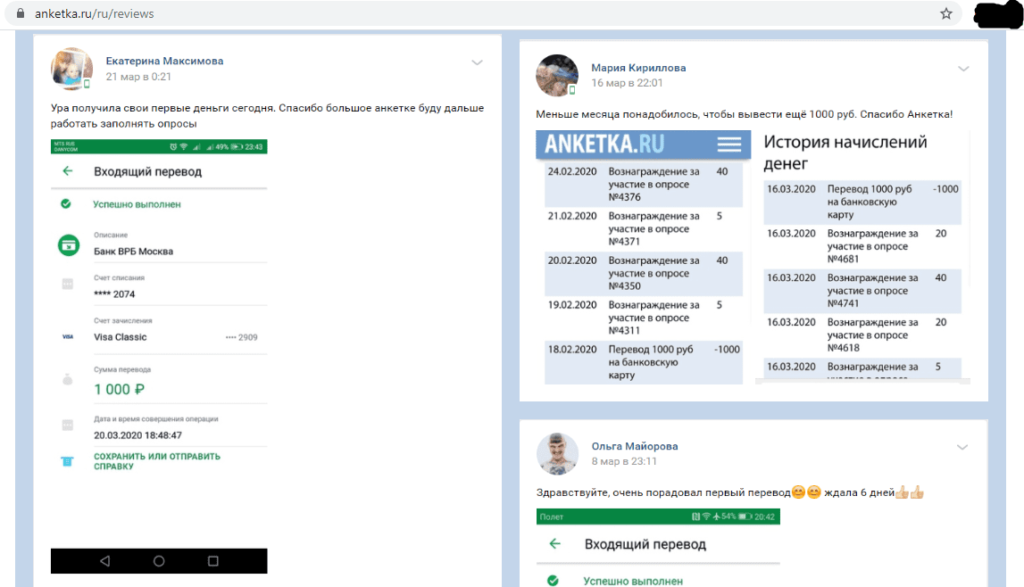1024x587 pixels.
Task: Click back arrow in Ольга's Входящий перевод screenshot
Action: click(555, 543)
